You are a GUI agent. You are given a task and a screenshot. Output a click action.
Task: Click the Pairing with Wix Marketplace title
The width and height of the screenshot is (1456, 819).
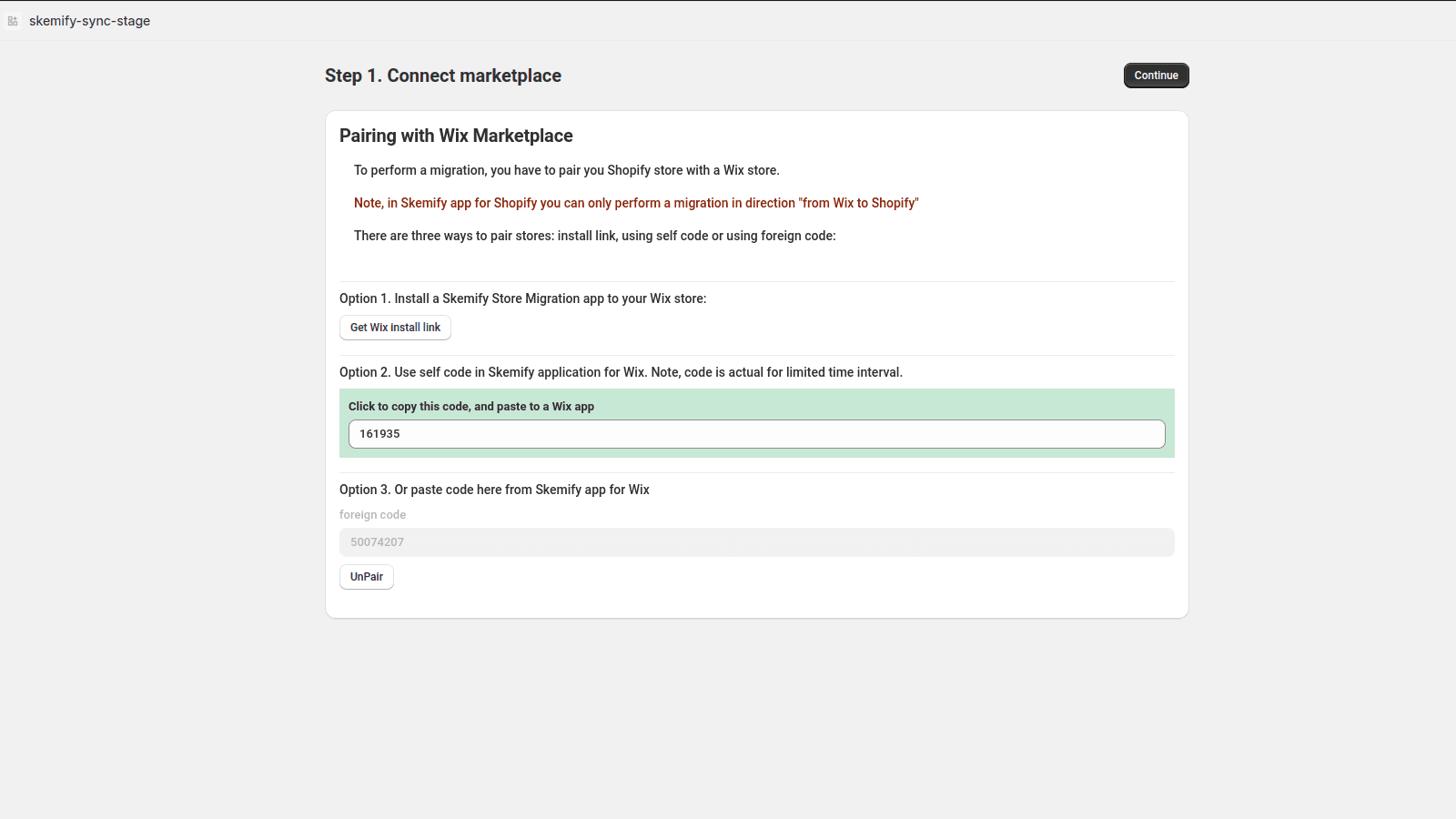(x=456, y=136)
